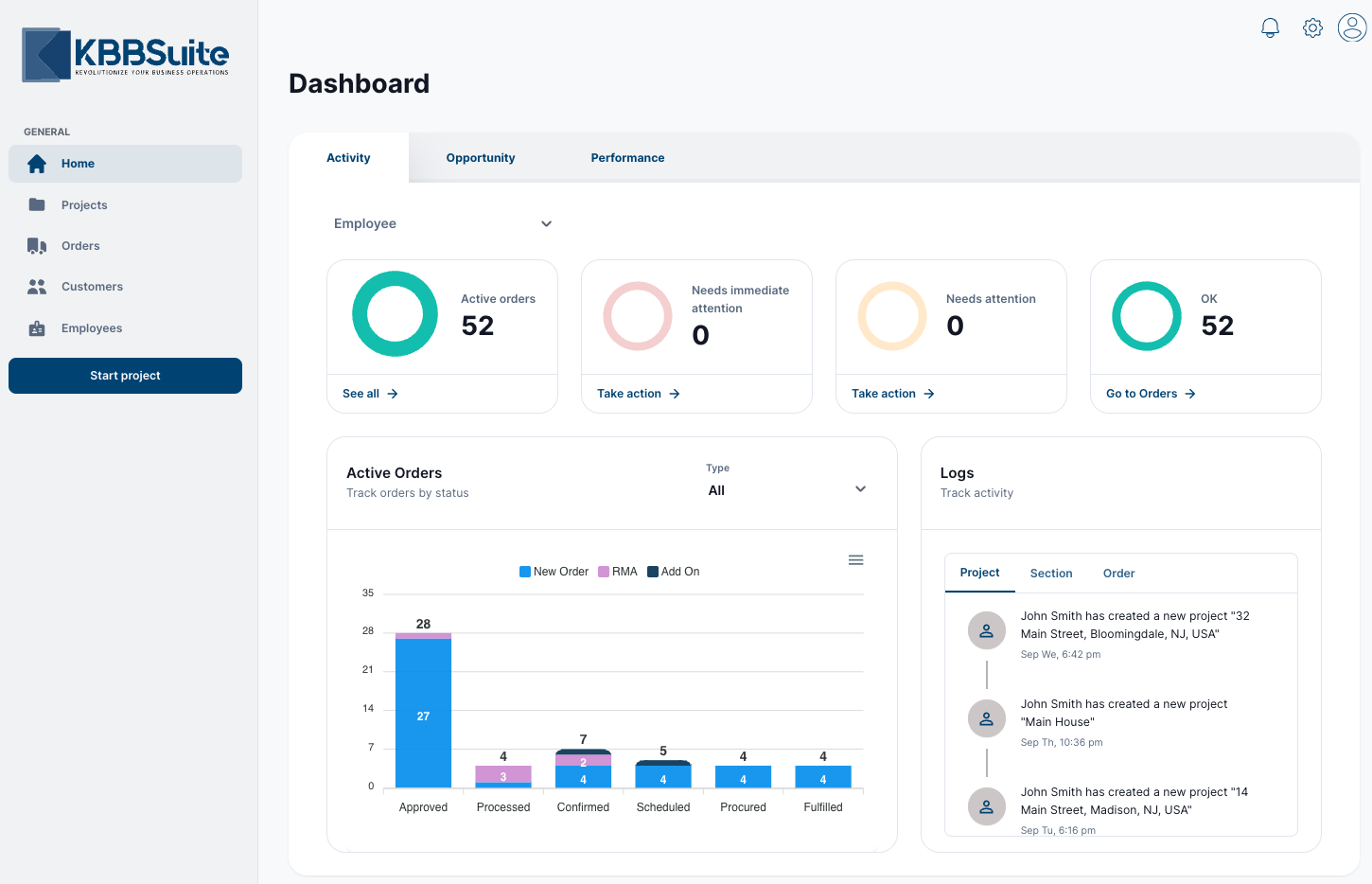Click the Orders truck icon in sidebar
The height and width of the screenshot is (884, 1372).
(37, 246)
